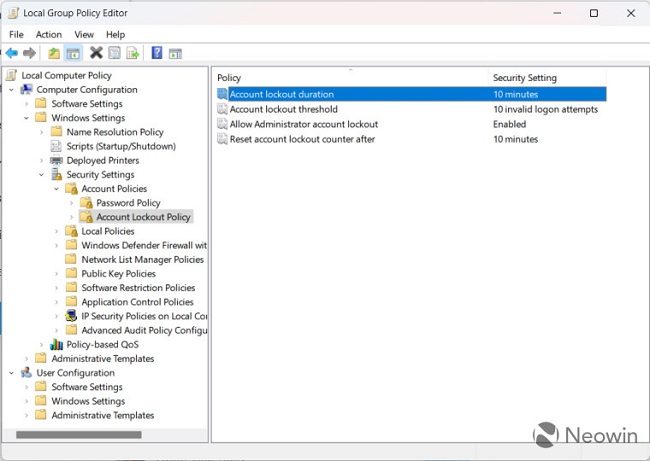Toggle Show/Hide Console Tree toolbar icon

tap(73, 53)
